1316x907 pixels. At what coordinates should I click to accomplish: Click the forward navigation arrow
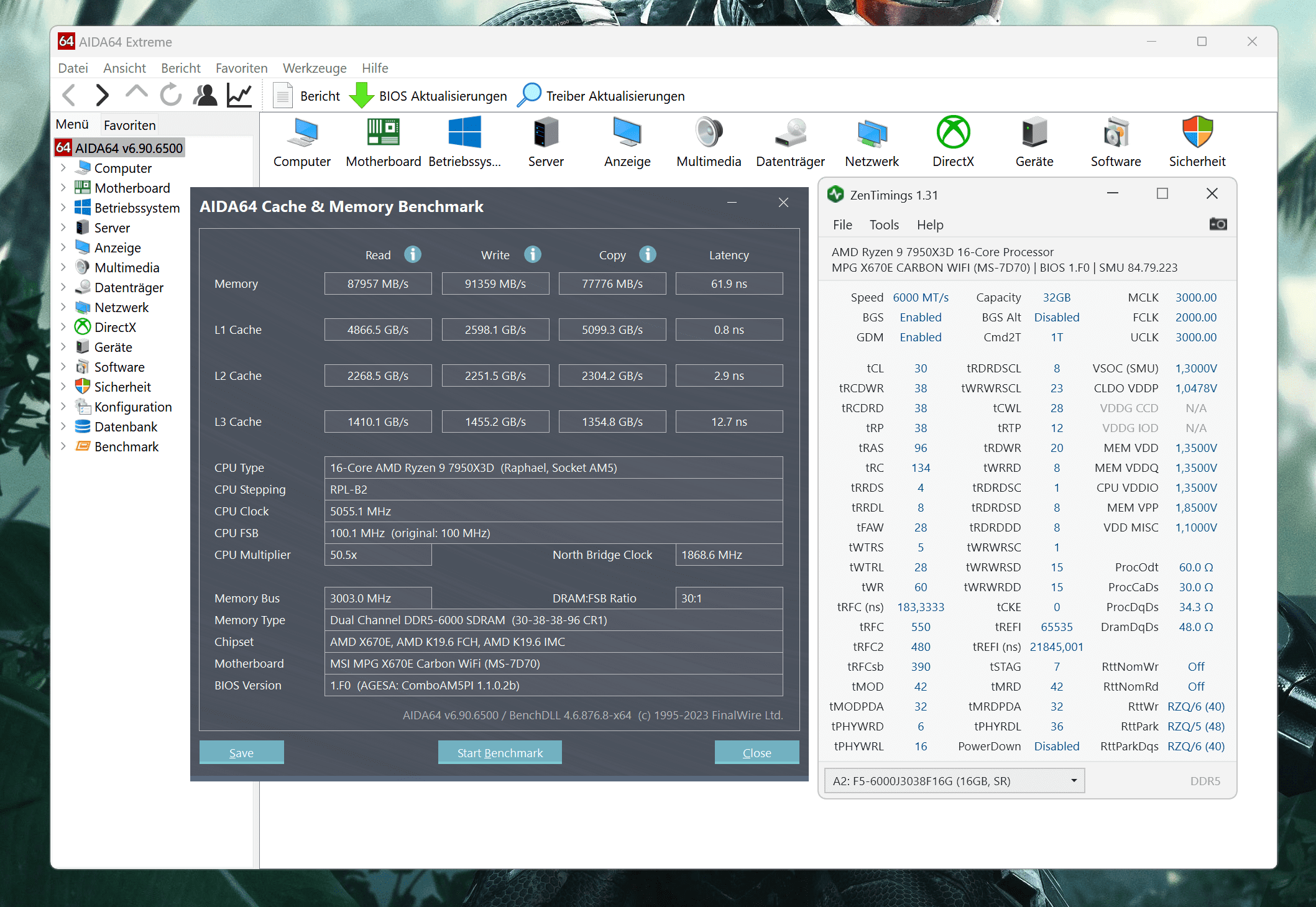(x=103, y=95)
